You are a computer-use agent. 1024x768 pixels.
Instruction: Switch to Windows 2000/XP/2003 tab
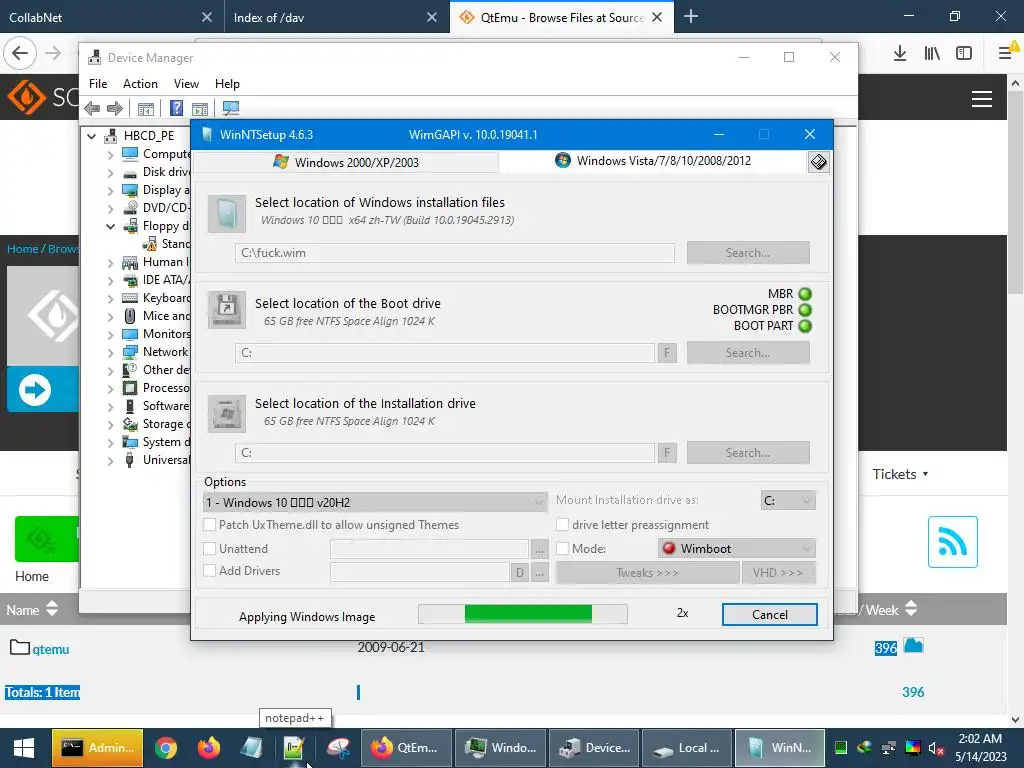tap(346, 162)
